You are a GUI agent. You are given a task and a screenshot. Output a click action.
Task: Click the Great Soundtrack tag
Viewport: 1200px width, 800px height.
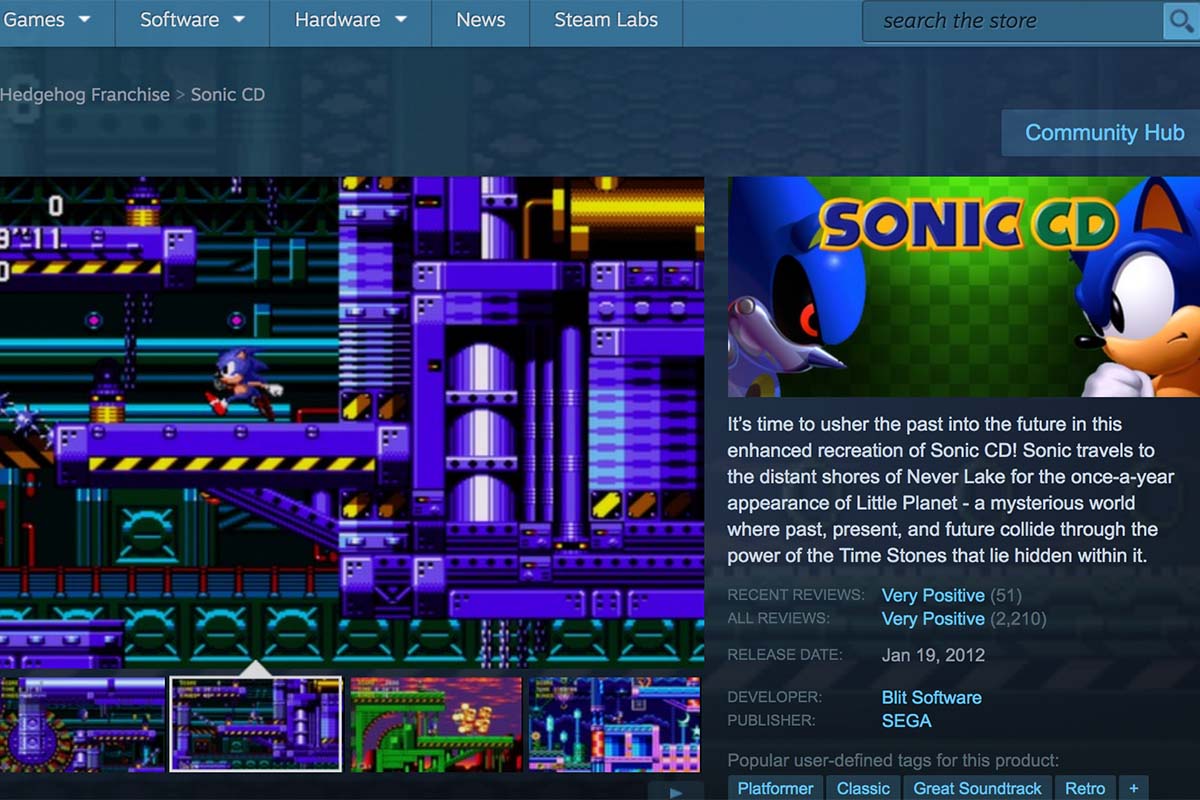977,788
